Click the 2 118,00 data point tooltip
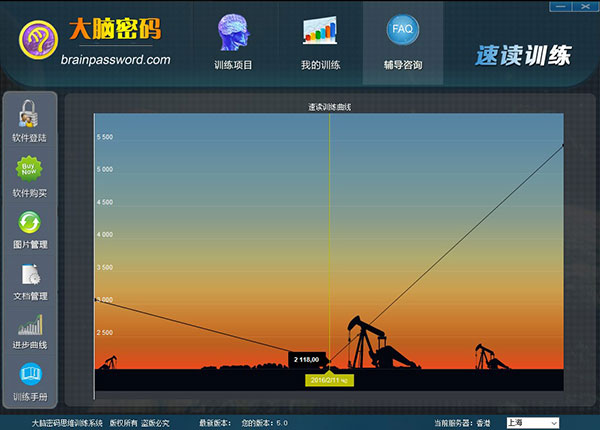Screen dimensions: 600x430 (307, 360)
